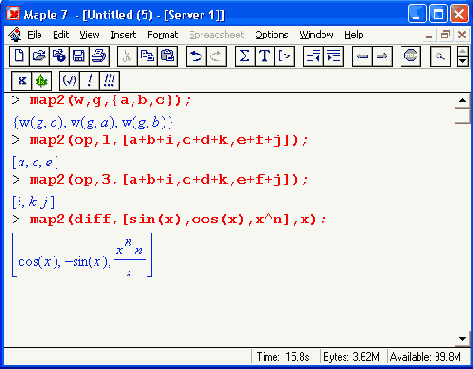The image size is (473, 369).
Task: Toggle the maple leaf input mode button
Action: [x=42, y=81]
